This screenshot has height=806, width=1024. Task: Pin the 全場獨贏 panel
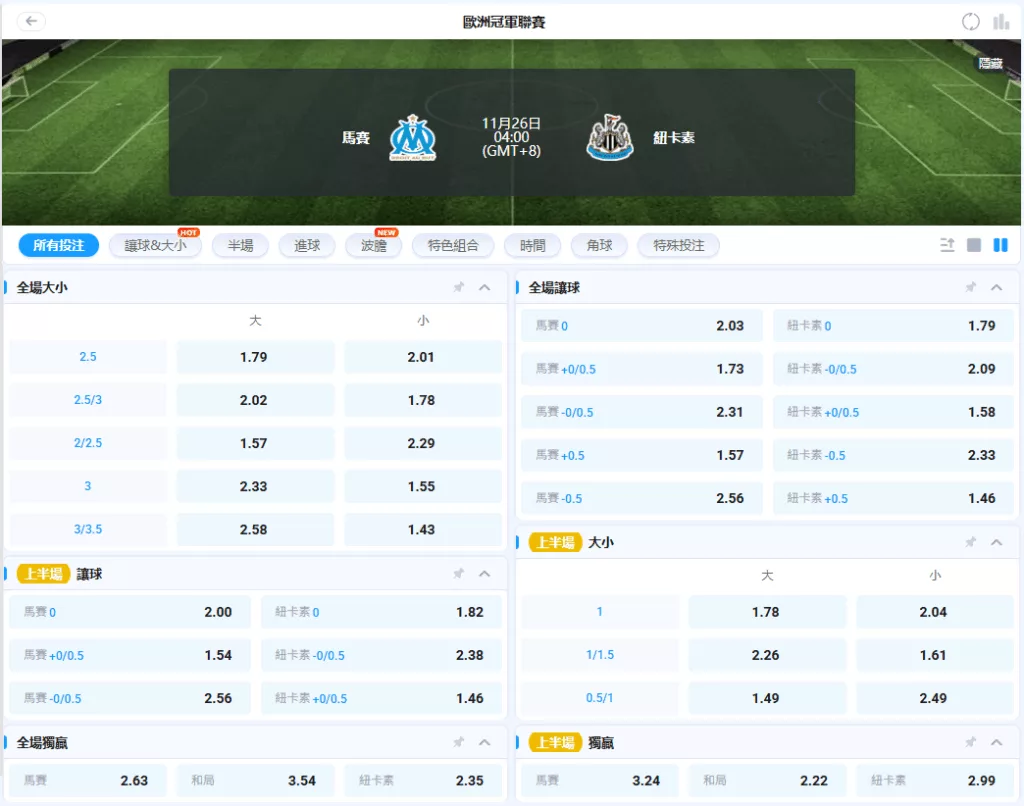tap(458, 742)
